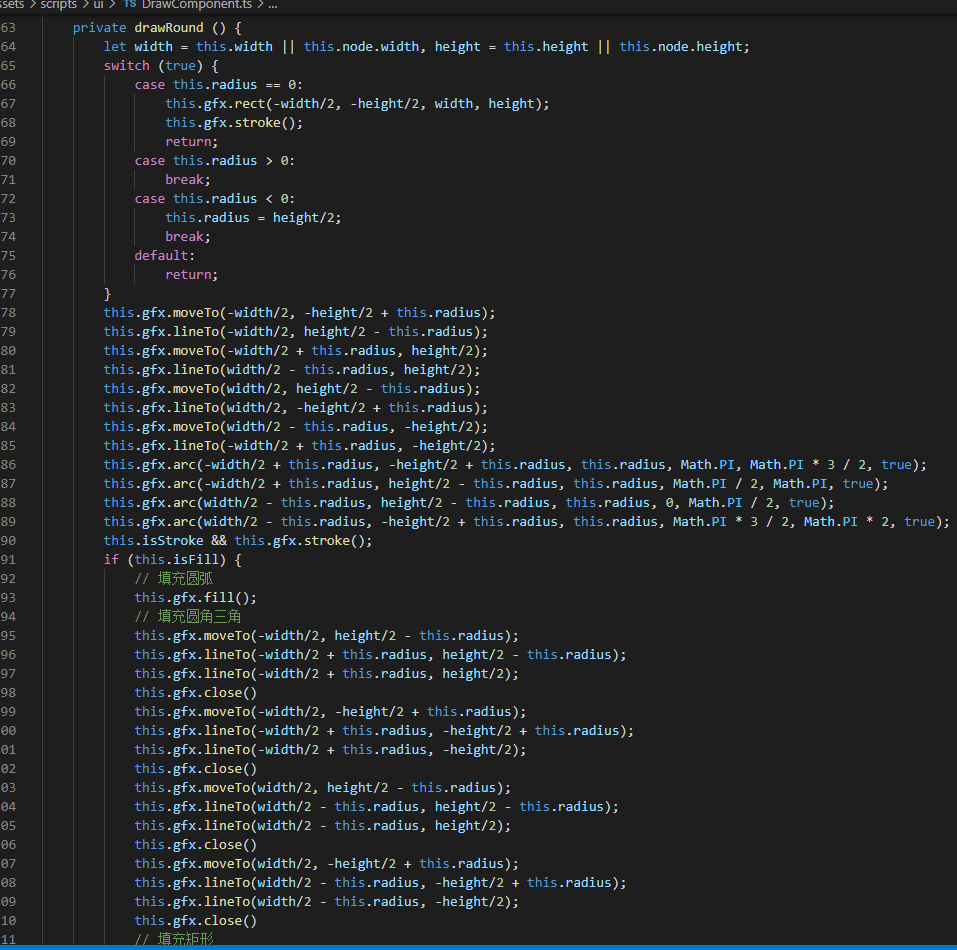Click the arc call on line 86
The height and width of the screenshot is (950, 957).
click(515, 464)
